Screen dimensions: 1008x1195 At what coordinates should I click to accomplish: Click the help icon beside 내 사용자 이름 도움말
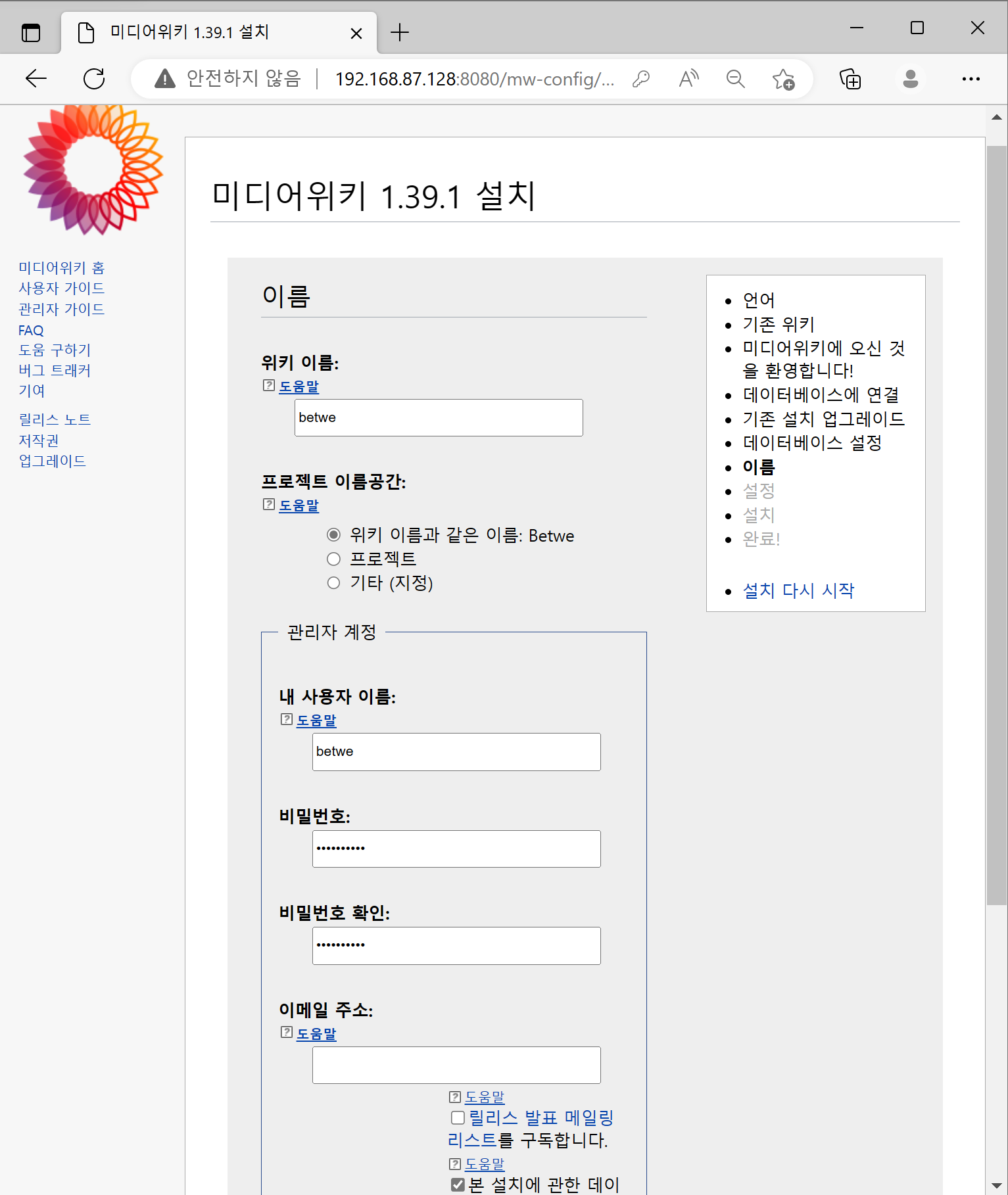[286, 719]
